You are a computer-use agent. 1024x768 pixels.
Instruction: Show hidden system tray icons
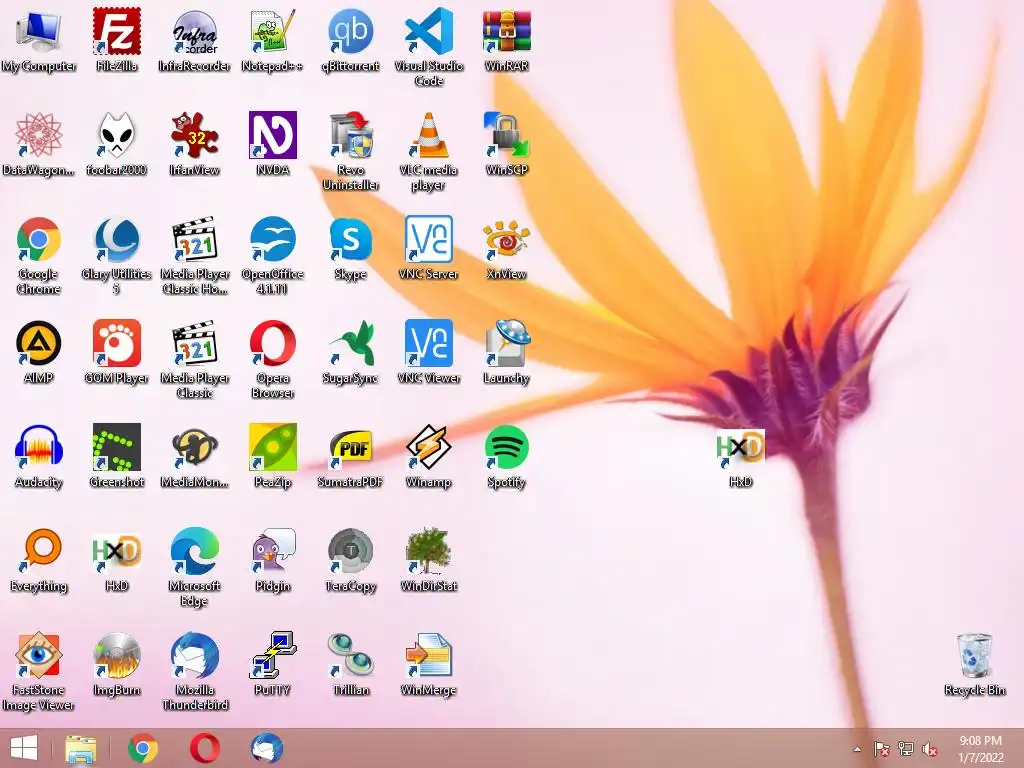(857, 749)
